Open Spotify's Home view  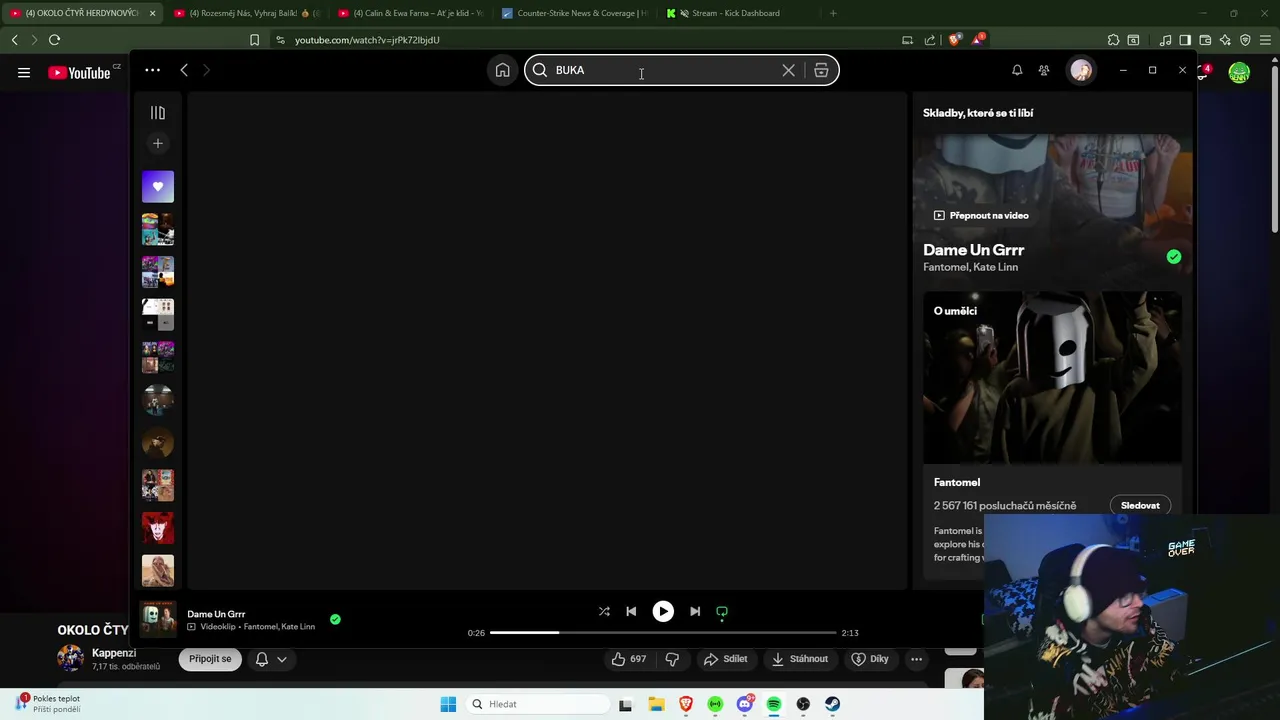point(502,70)
